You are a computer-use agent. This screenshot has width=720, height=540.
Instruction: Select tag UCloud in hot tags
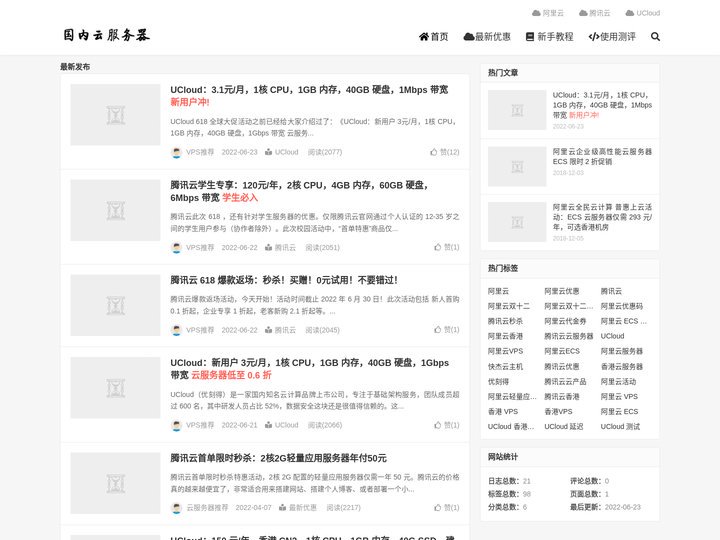613,336
